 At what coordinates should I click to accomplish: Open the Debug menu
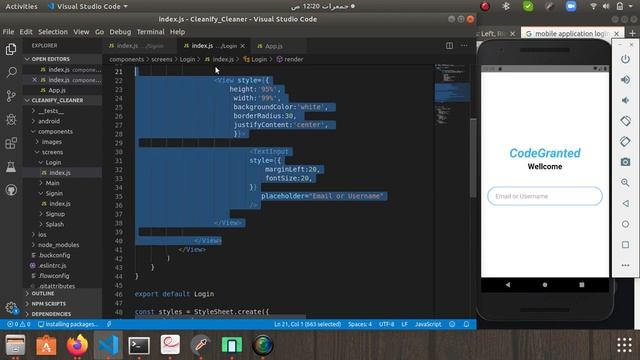pyautogui.click(x=120, y=32)
